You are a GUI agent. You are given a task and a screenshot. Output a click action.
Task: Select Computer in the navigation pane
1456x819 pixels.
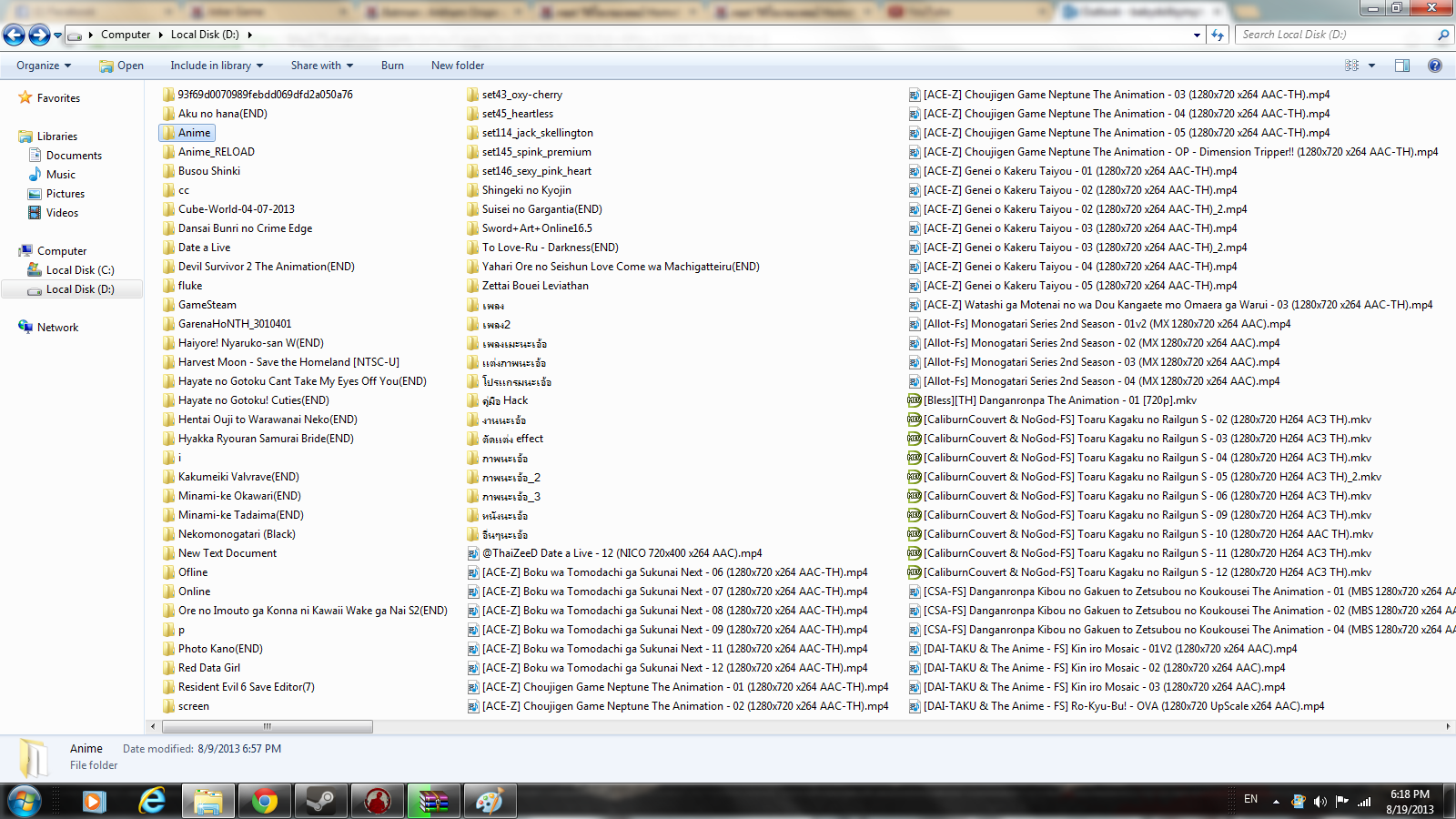coord(62,251)
